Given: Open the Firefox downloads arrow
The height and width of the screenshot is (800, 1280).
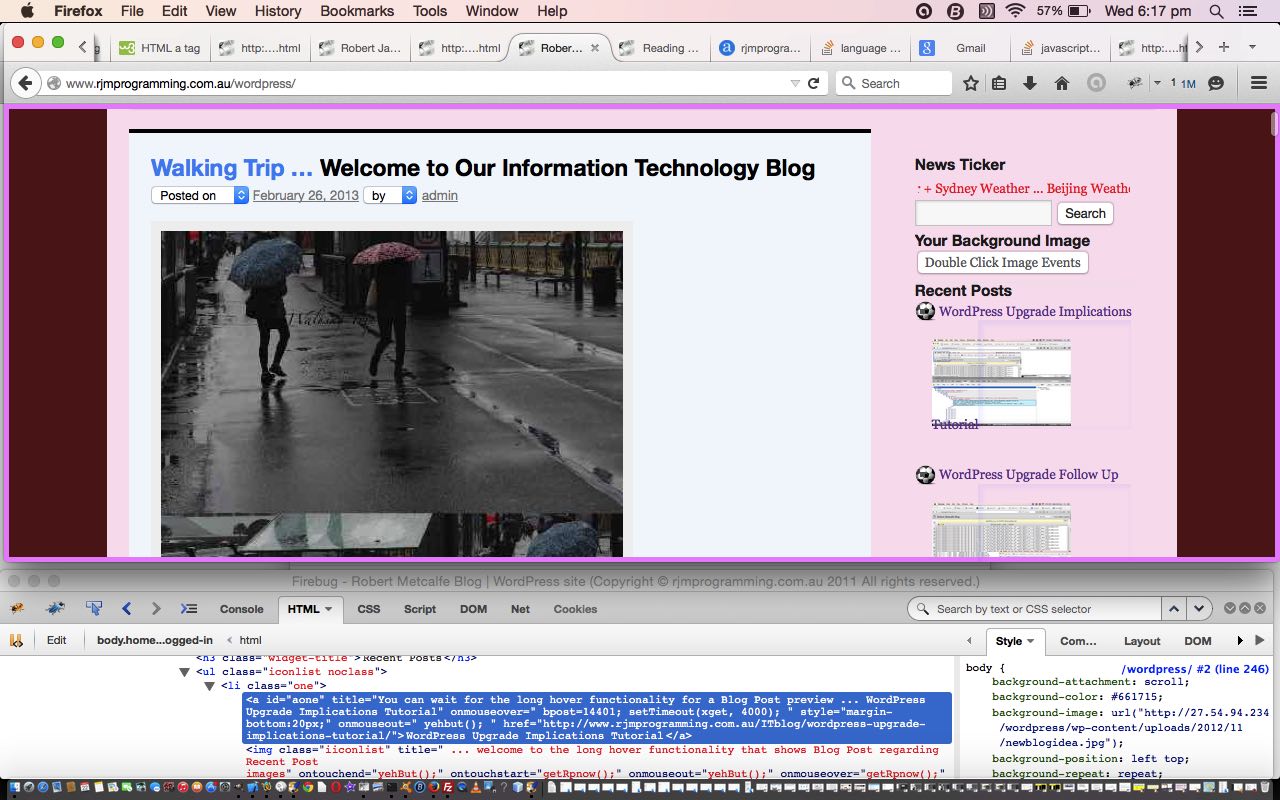Looking at the screenshot, I should coord(1030,84).
